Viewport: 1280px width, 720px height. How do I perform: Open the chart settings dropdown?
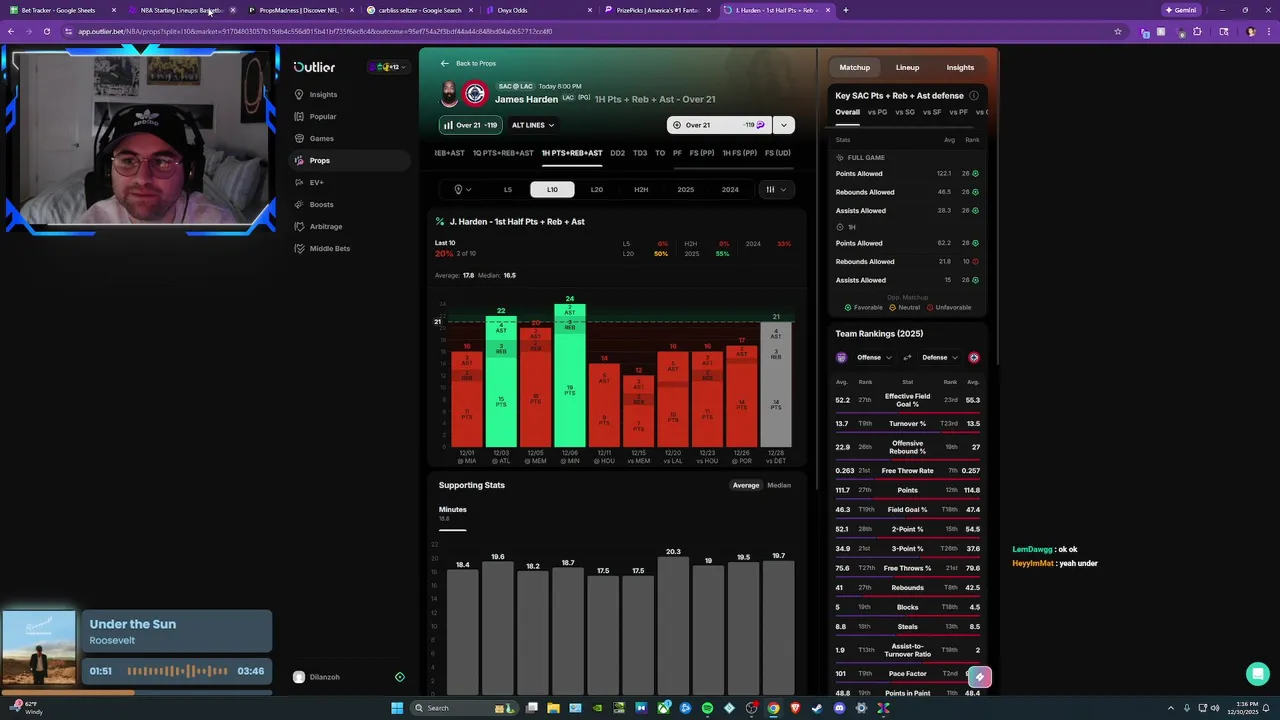coord(776,189)
